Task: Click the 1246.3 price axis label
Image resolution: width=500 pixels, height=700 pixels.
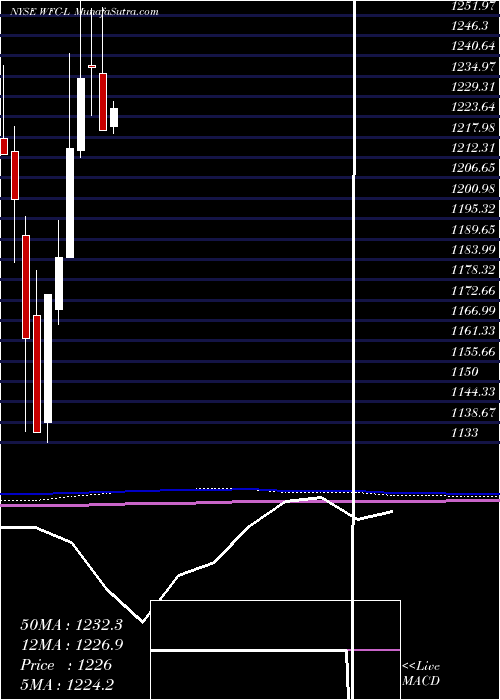Action: click(470, 26)
